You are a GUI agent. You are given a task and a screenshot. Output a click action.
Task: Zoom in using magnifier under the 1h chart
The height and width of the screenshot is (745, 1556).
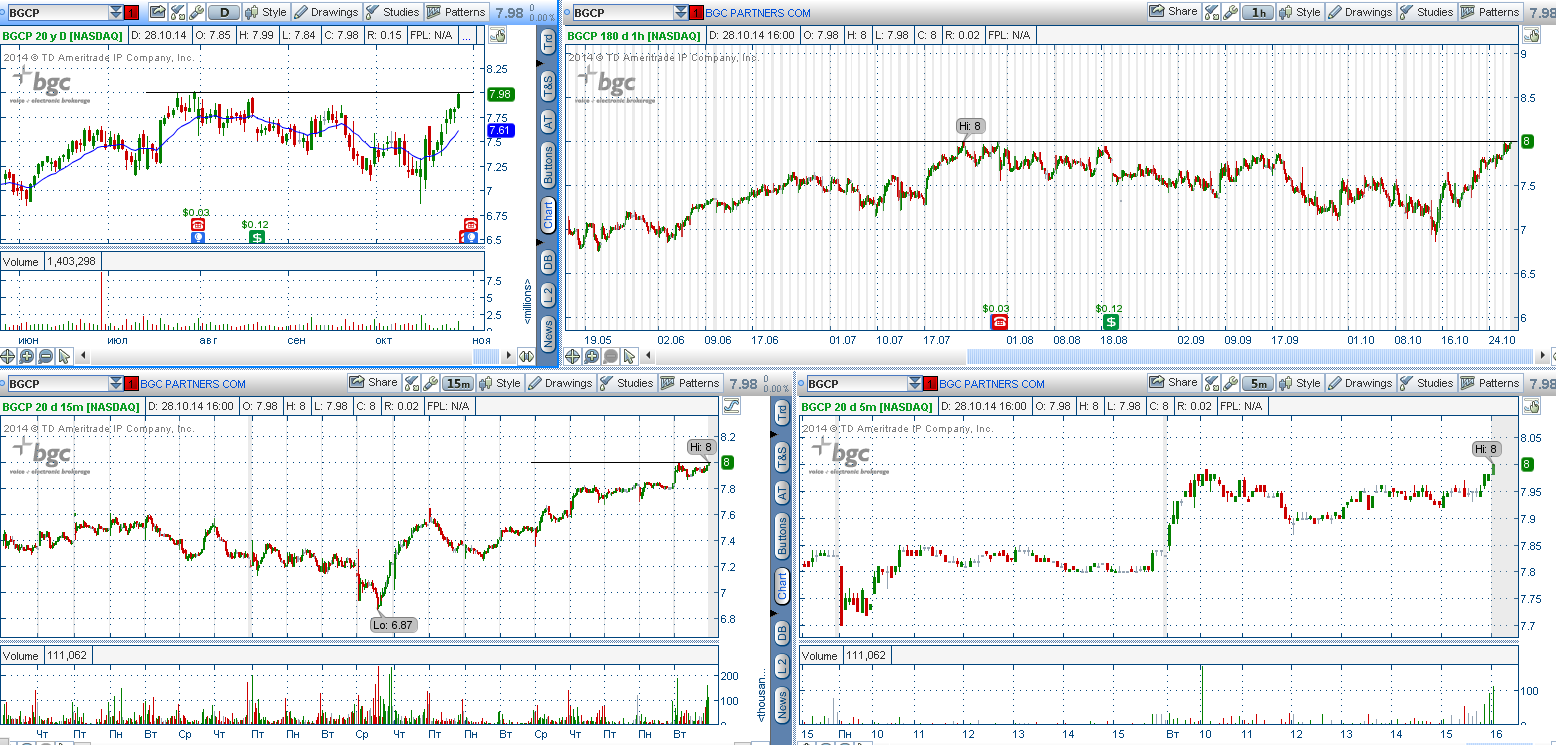tap(592, 356)
